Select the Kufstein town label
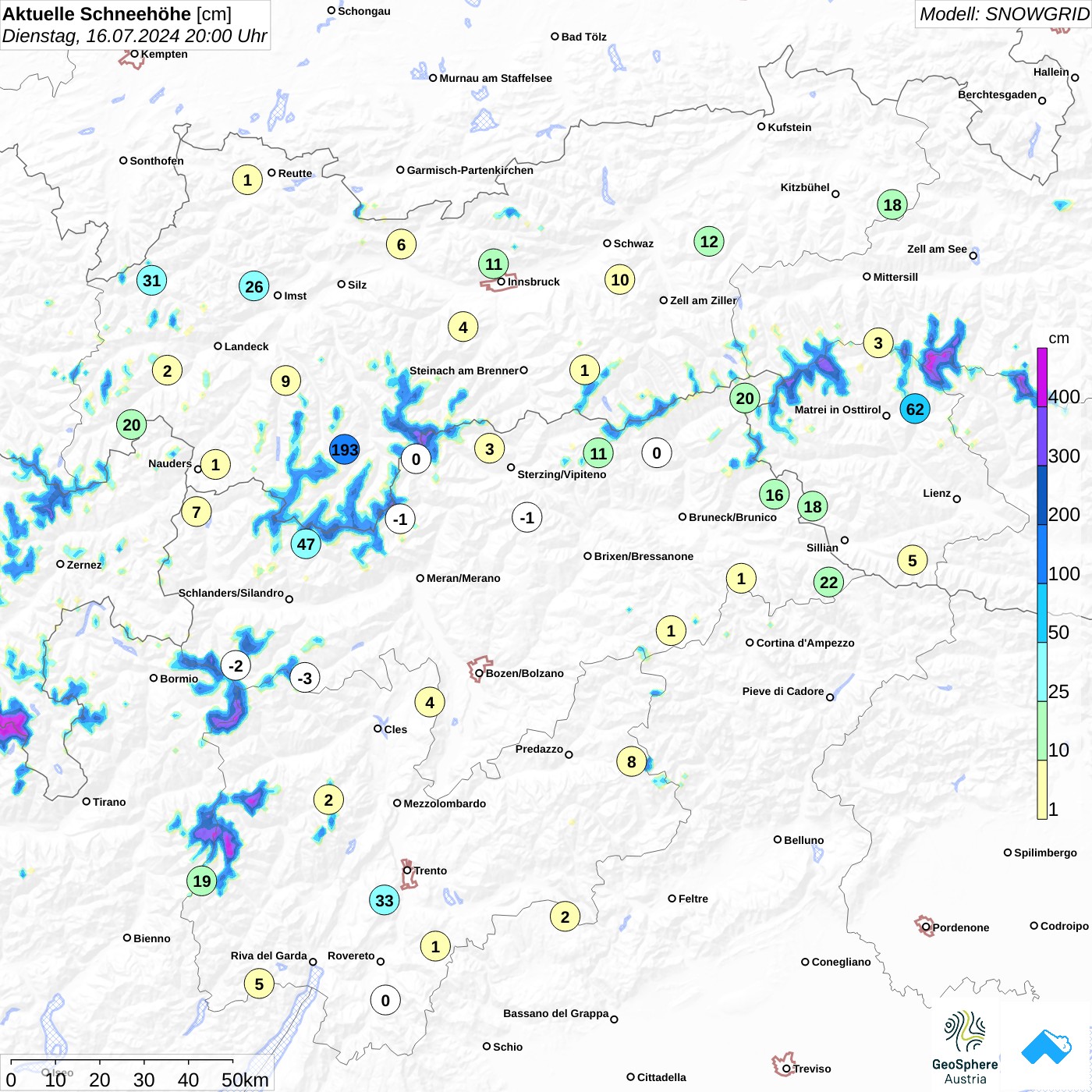 tap(789, 127)
